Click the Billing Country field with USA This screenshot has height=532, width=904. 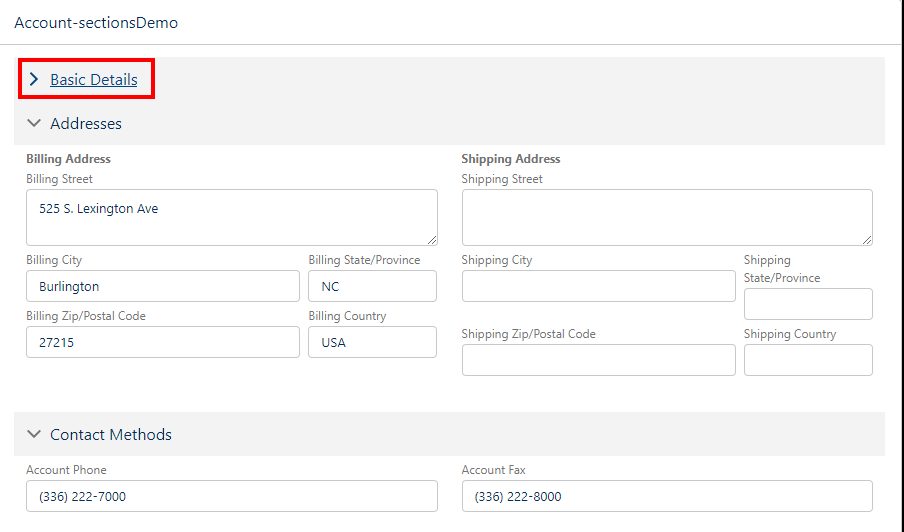pyautogui.click(x=372, y=342)
